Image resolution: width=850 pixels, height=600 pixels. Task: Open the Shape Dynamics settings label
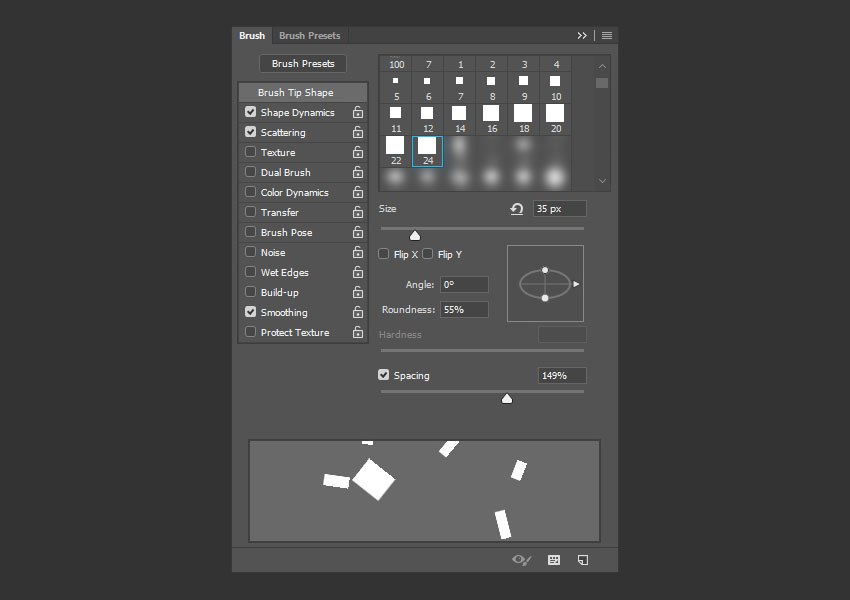298,113
